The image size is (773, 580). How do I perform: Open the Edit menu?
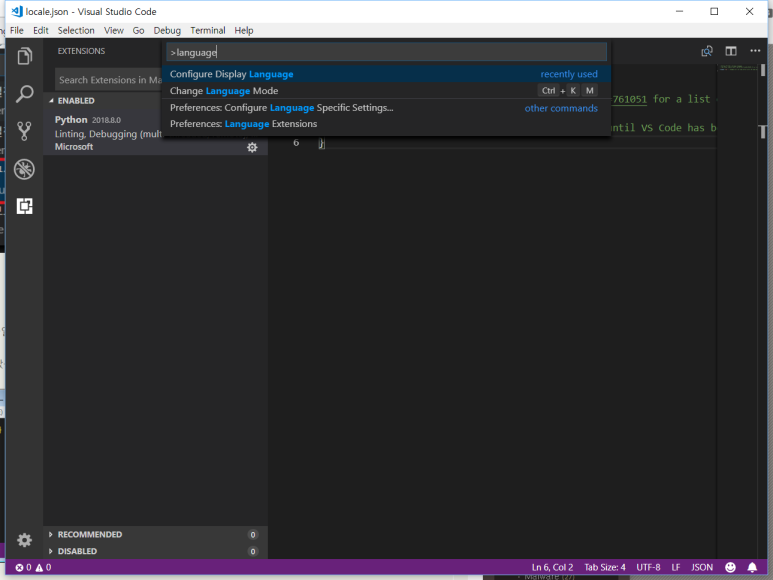click(x=40, y=31)
